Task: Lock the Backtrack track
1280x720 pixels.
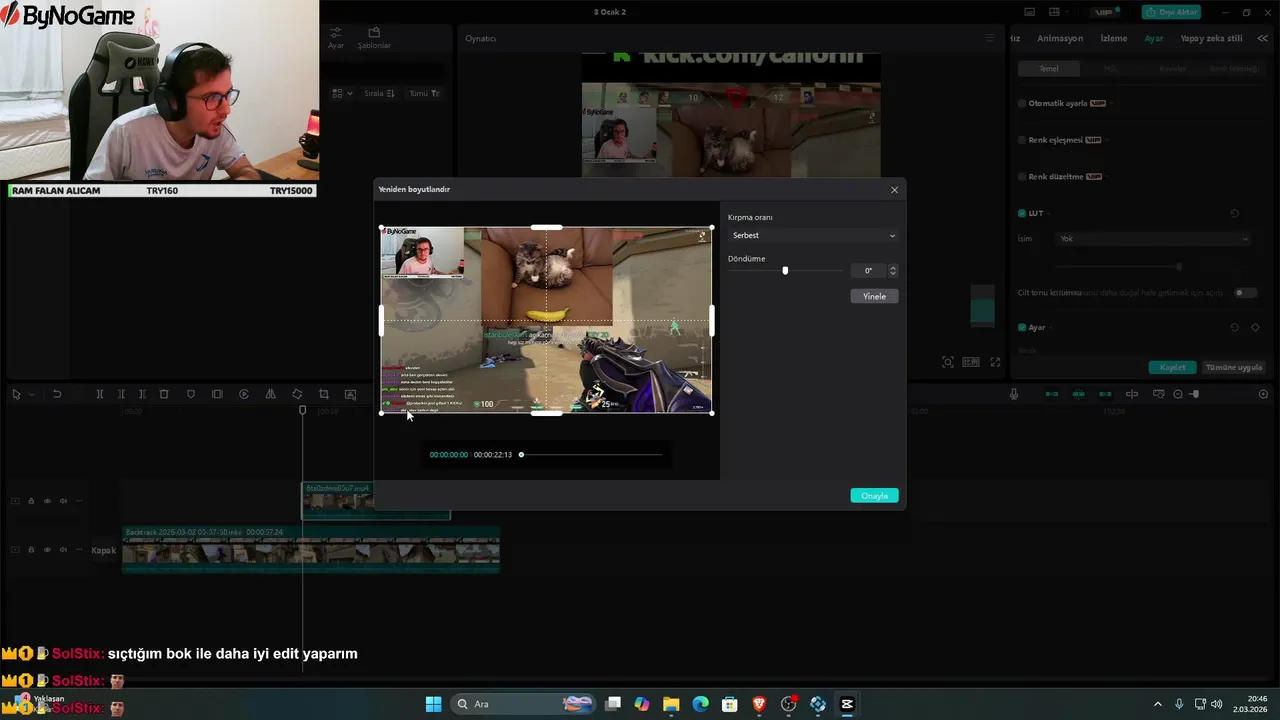Action: 31,550
